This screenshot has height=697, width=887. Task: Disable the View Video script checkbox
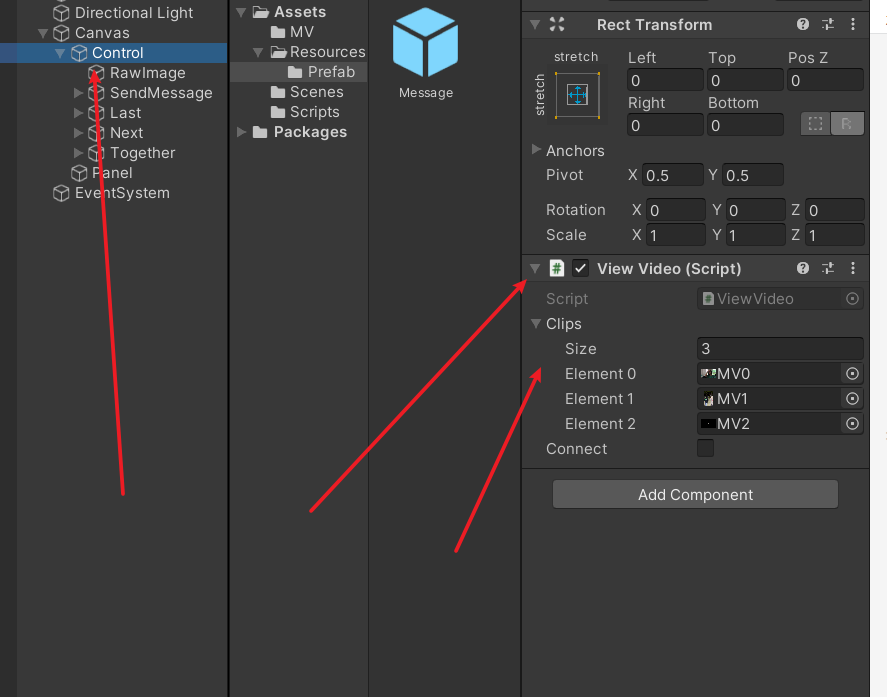[580, 268]
